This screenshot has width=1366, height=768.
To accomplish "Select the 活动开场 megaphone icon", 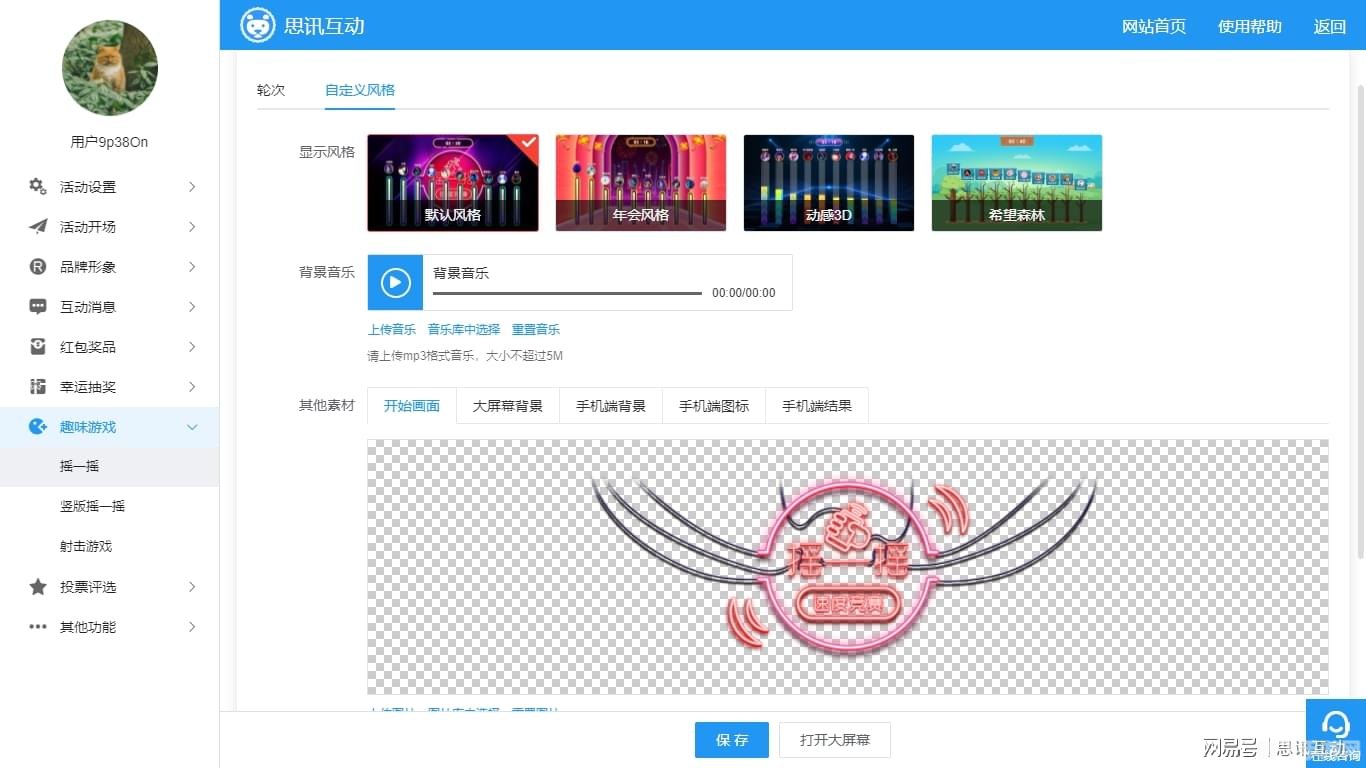I will (x=37, y=226).
